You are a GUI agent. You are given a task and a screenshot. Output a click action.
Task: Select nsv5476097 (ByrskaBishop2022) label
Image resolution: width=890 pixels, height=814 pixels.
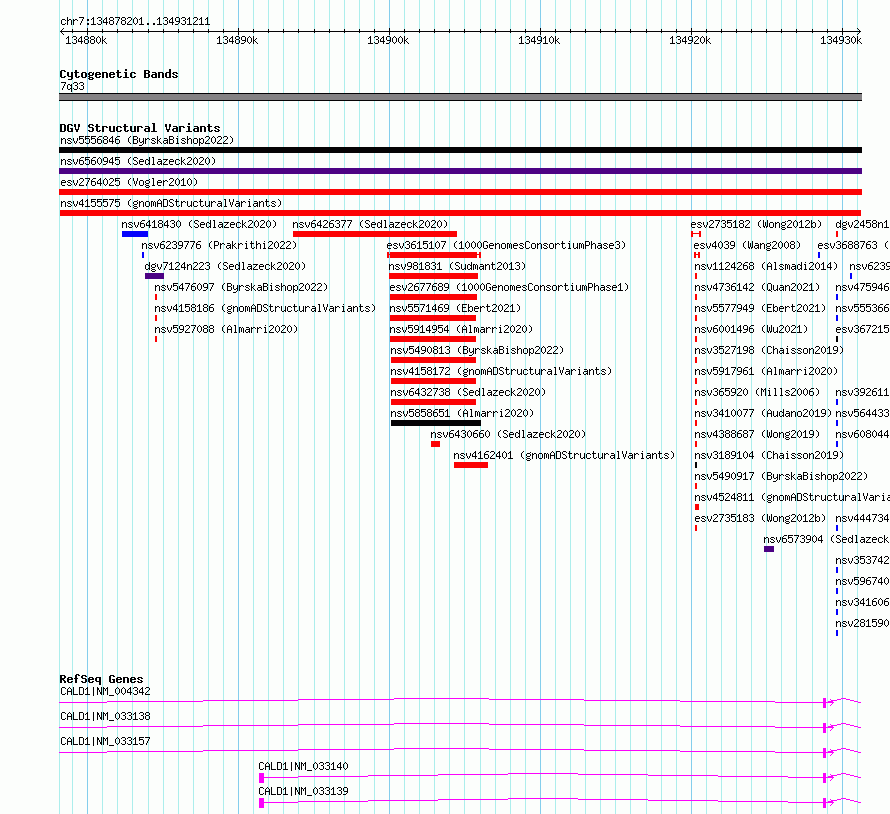[x=241, y=287]
